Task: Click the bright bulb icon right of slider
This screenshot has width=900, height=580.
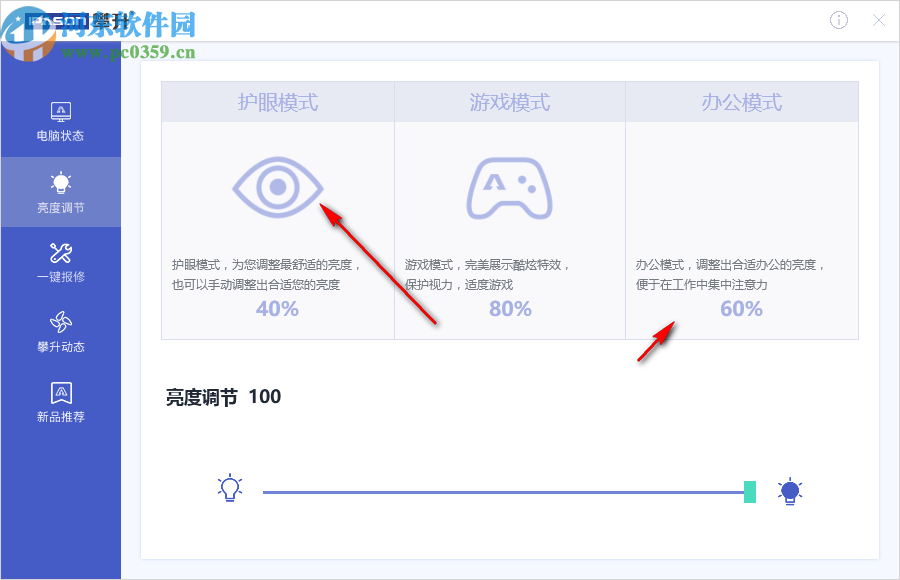Action: click(790, 490)
